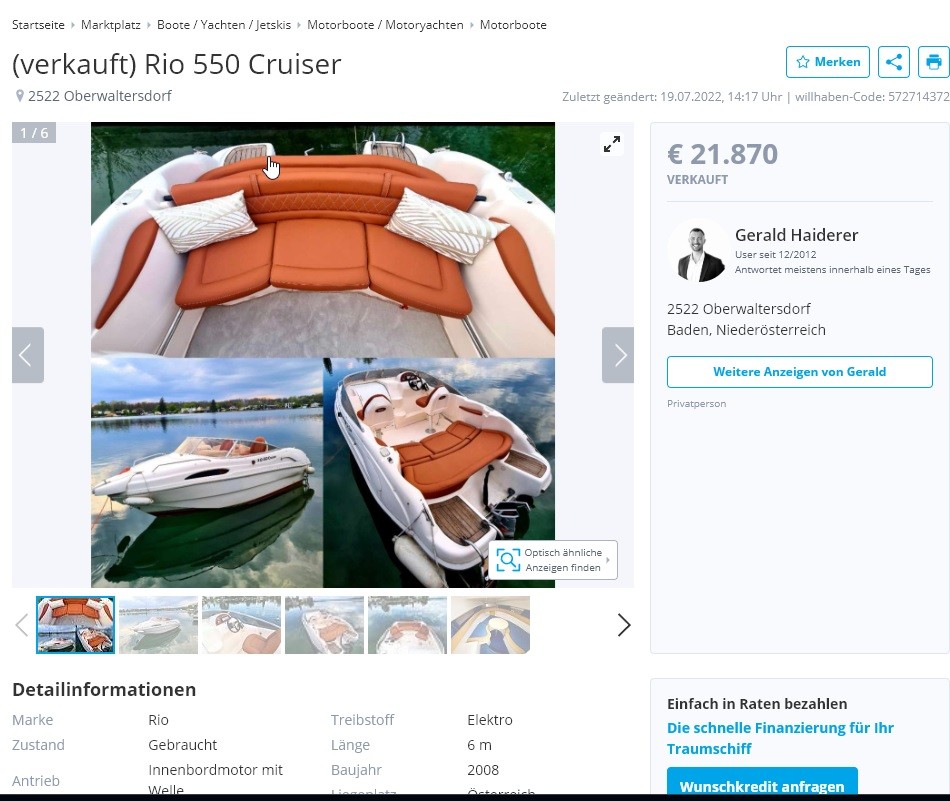Click Wunschkredit anfragen button
This screenshot has width=950, height=801.
[762, 783]
